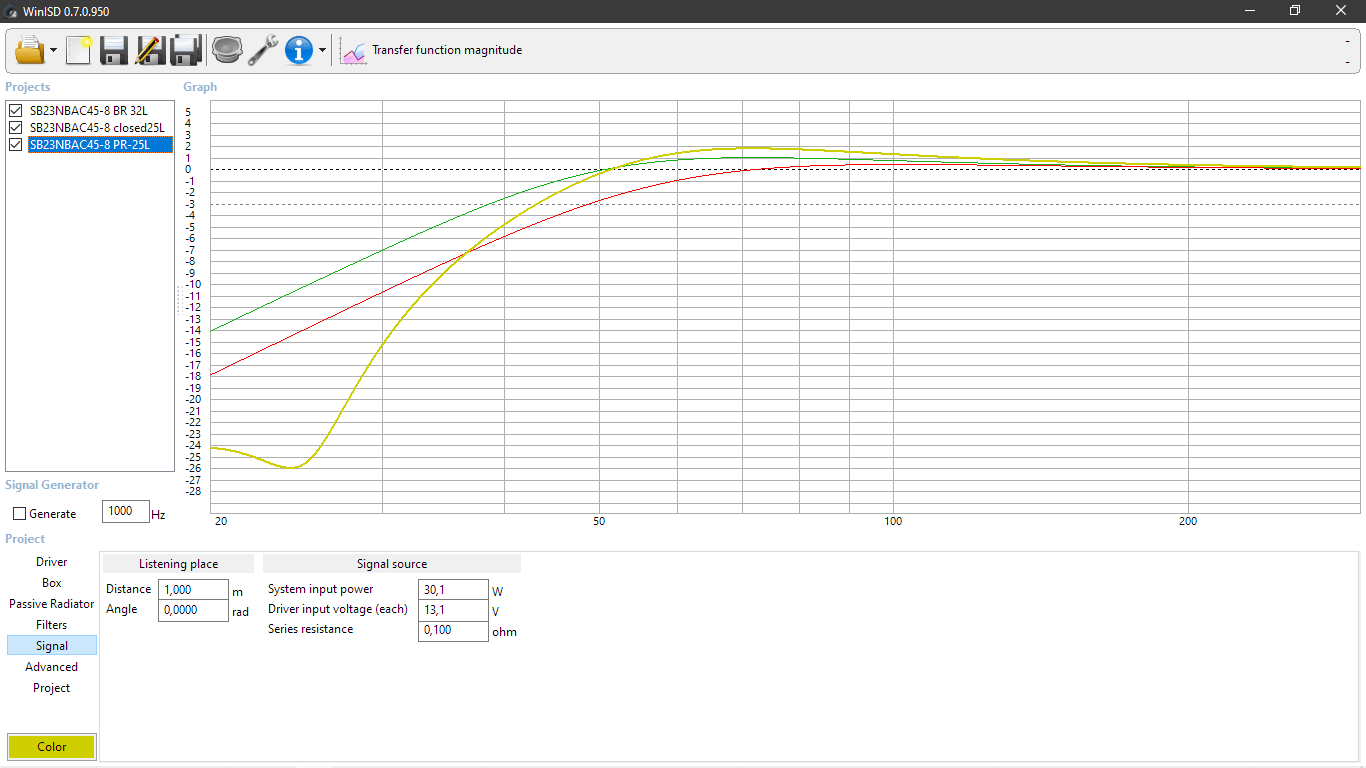Image resolution: width=1366 pixels, height=768 pixels.
Task: Save all projects with the stacked floppy icon
Action: 186,49
